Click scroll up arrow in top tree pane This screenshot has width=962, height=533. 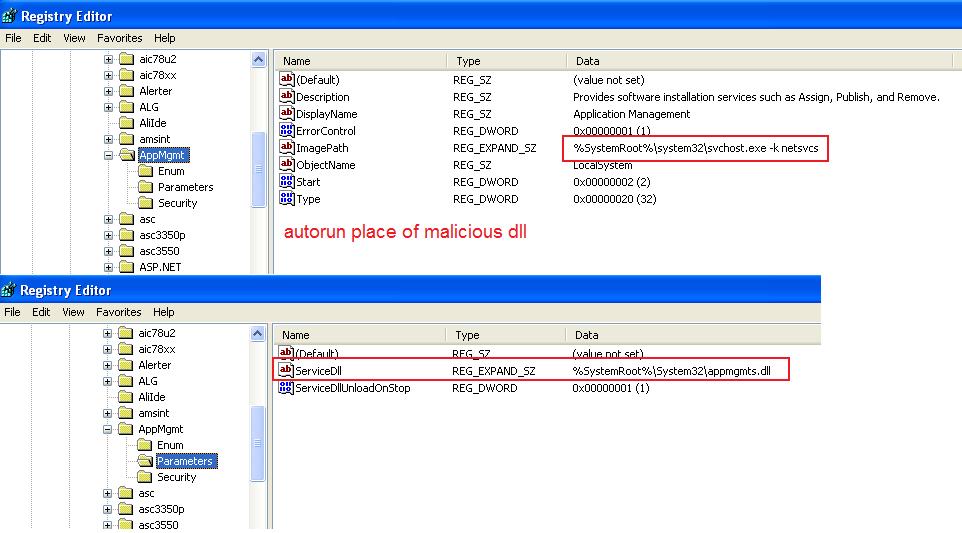pyautogui.click(x=259, y=59)
